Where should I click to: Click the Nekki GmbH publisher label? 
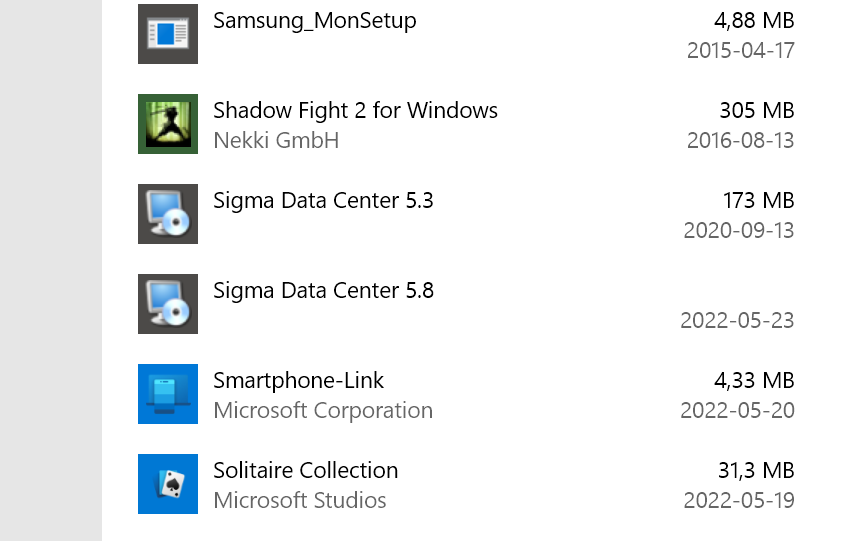pyautogui.click(x=276, y=141)
